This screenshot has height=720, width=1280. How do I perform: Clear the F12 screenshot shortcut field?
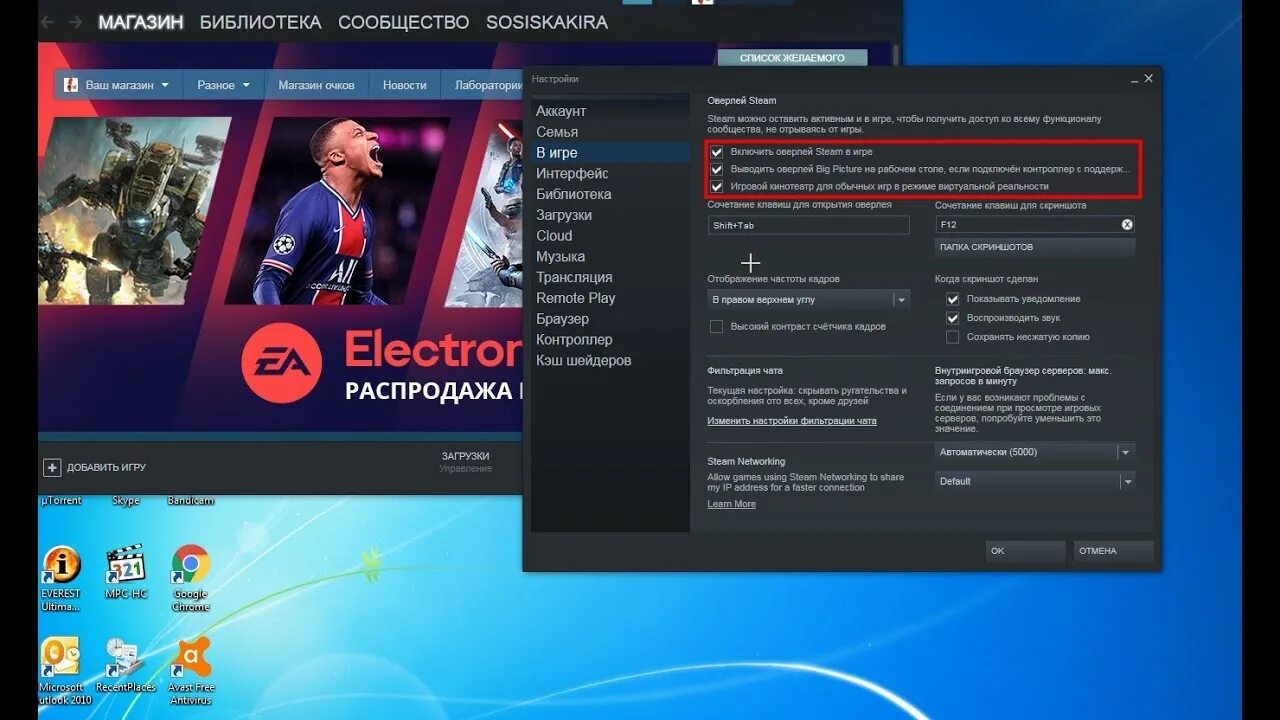(1127, 225)
